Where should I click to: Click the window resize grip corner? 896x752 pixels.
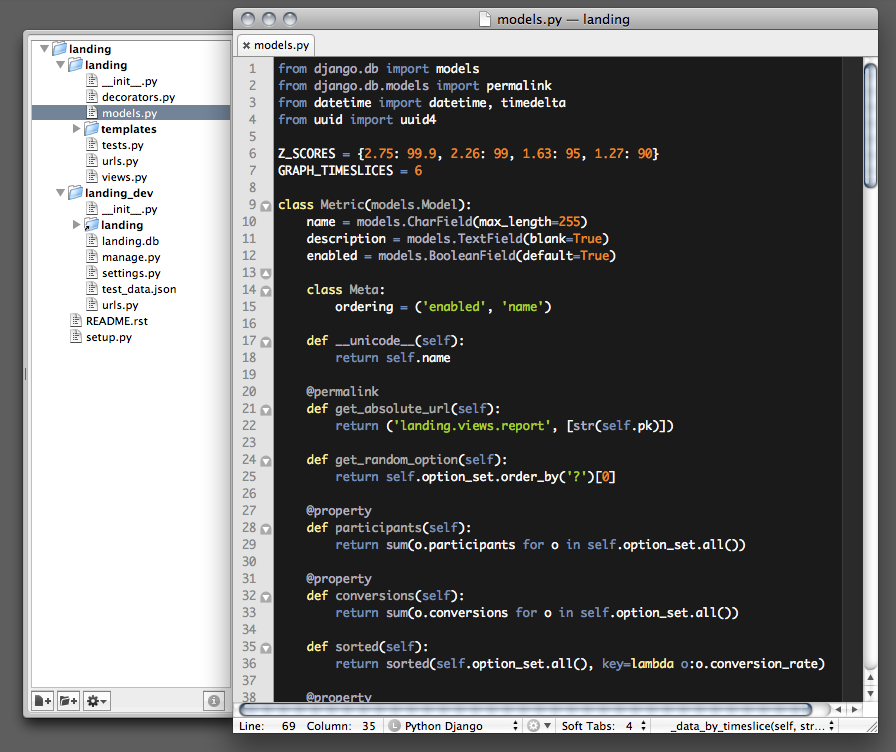coord(871,726)
